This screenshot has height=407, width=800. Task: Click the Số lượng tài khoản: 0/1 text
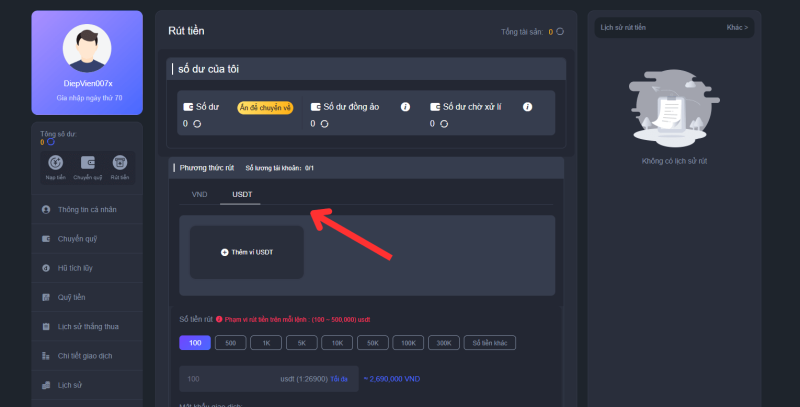click(280, 168)
